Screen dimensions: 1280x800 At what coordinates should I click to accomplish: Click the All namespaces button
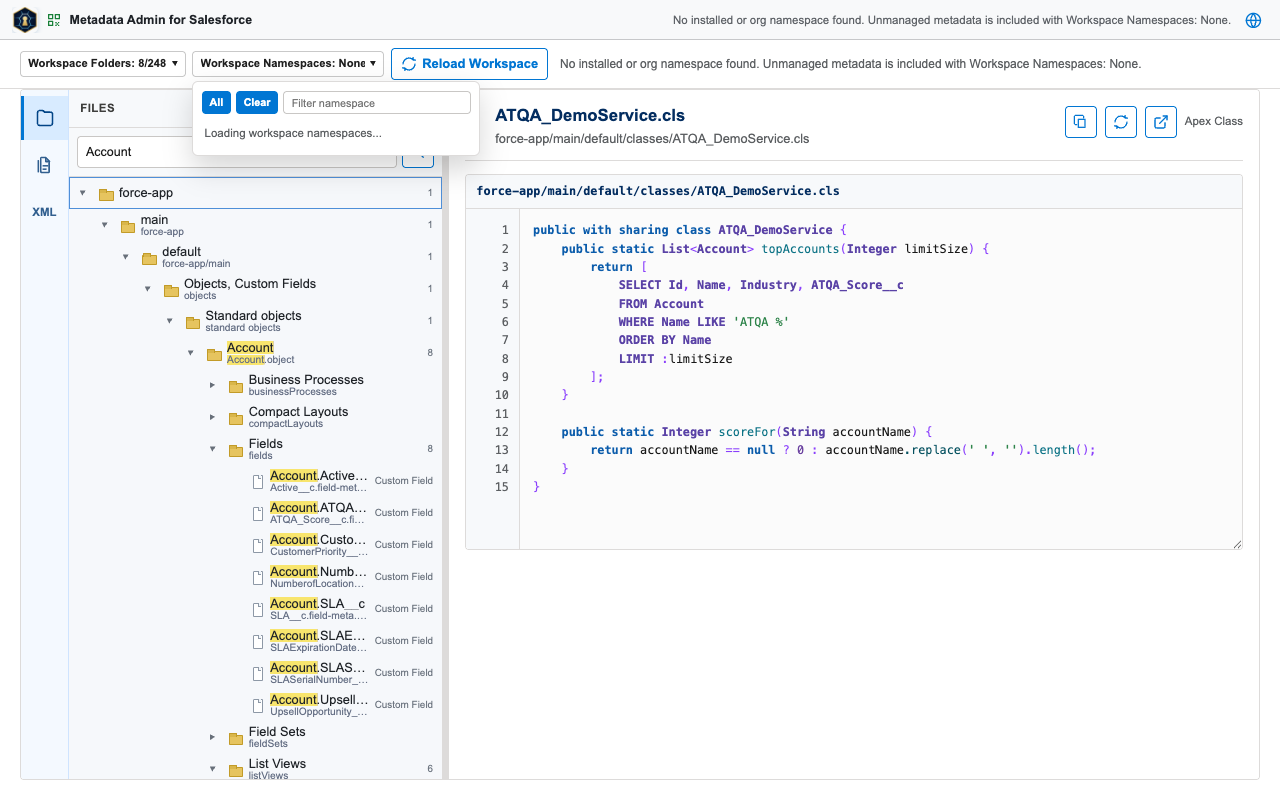216,102
